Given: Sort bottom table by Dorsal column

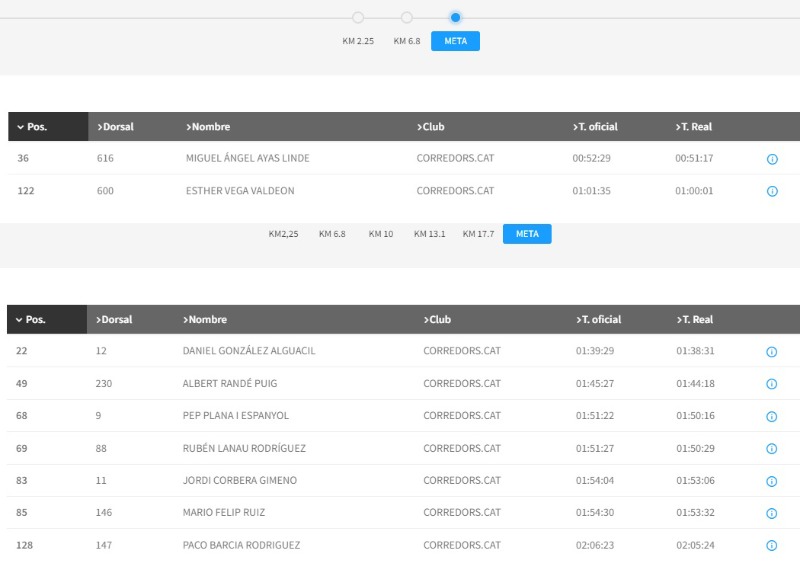Looking at the screenshot, I should [114, 320].
